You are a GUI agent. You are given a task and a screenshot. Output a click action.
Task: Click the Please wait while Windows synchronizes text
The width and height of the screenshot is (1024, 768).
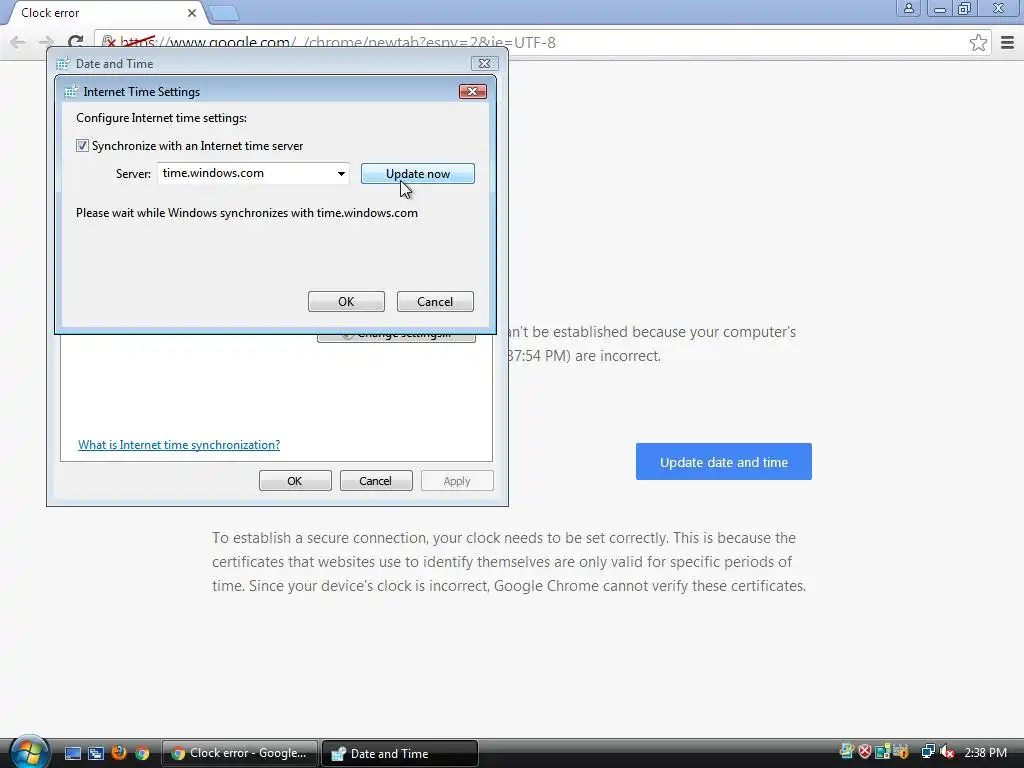(x=247, y=213)
